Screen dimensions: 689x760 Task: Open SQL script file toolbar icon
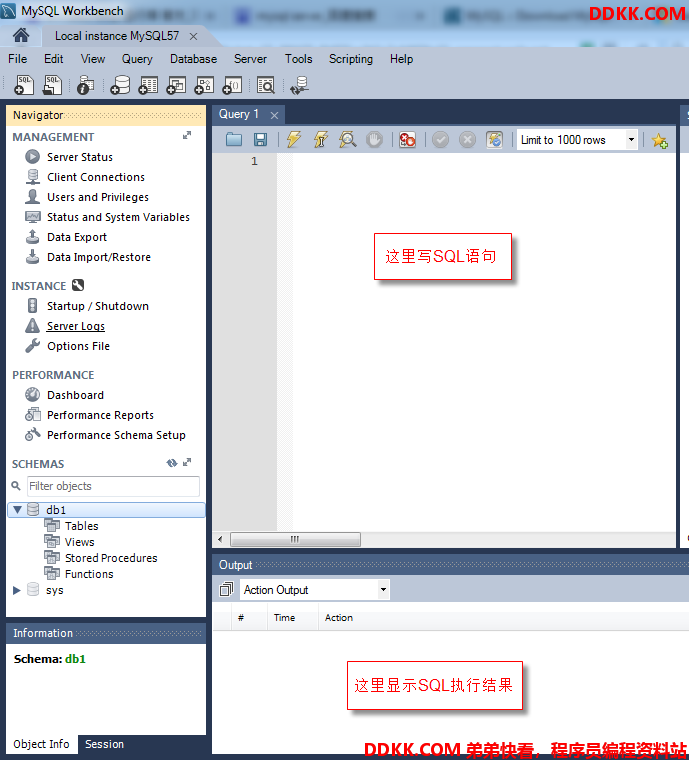pos(52,85)
